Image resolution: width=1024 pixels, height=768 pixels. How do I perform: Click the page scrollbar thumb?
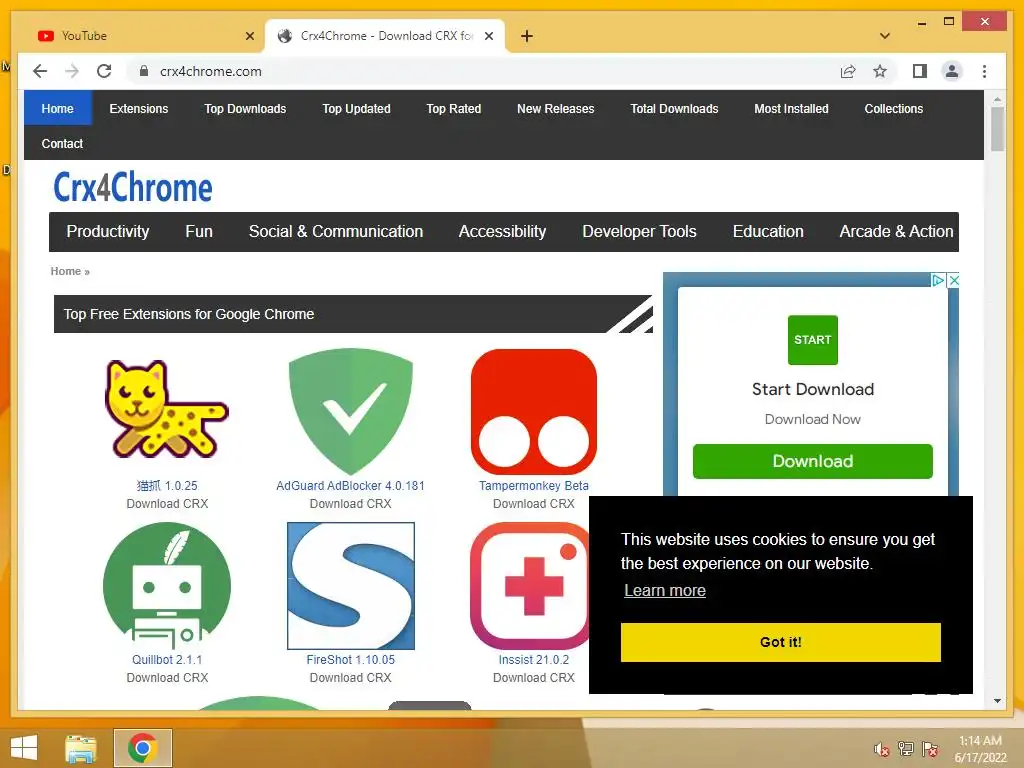pos(997,129)
